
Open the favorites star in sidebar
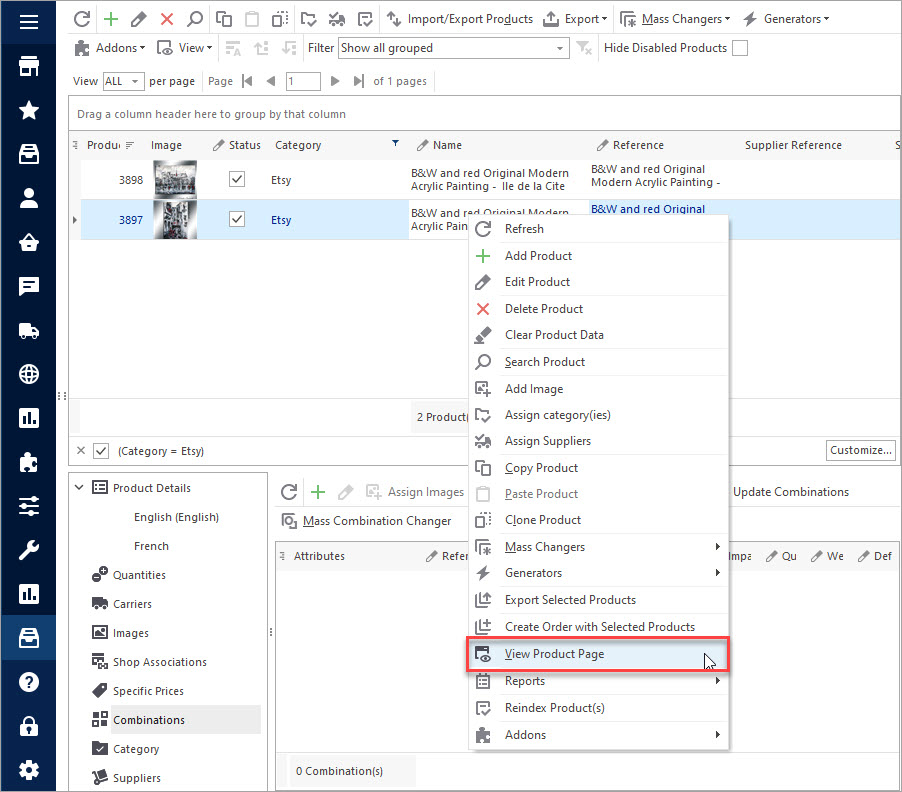pos(29,110)
